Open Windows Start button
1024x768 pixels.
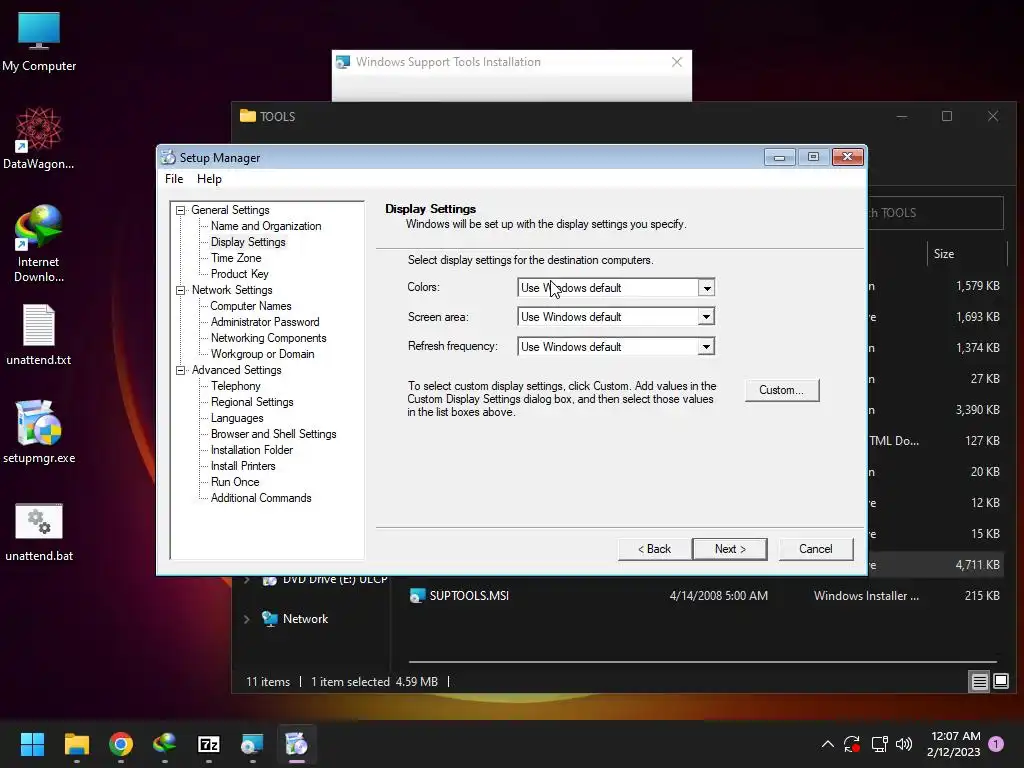pyautogui.click(x=32, y=744)
